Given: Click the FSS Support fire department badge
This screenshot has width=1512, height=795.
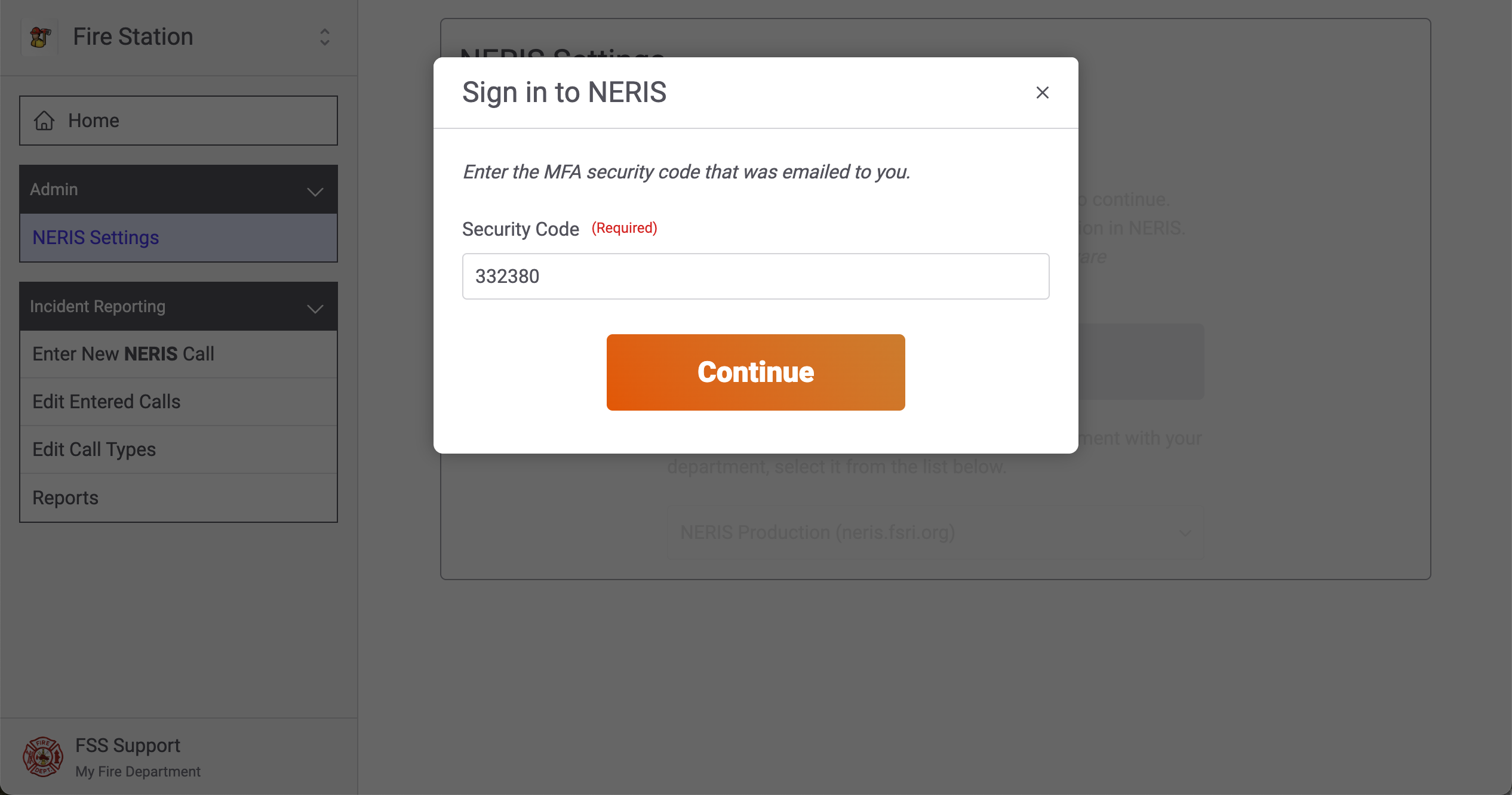Looking at the screenshot, I should pyautogui.click(x=42, y=757).
